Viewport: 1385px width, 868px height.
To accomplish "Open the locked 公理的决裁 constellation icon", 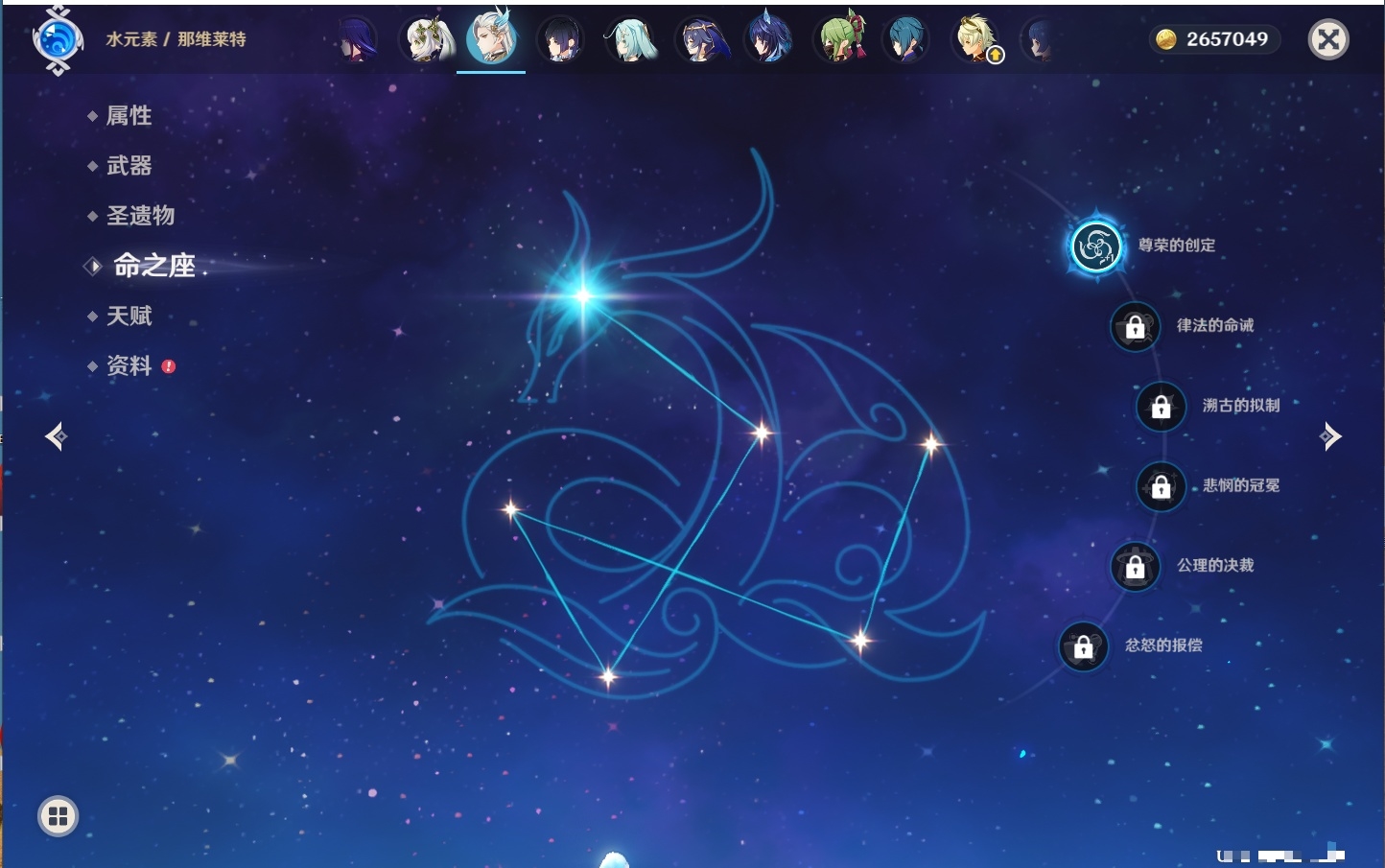I will [x=1135, y=567].
